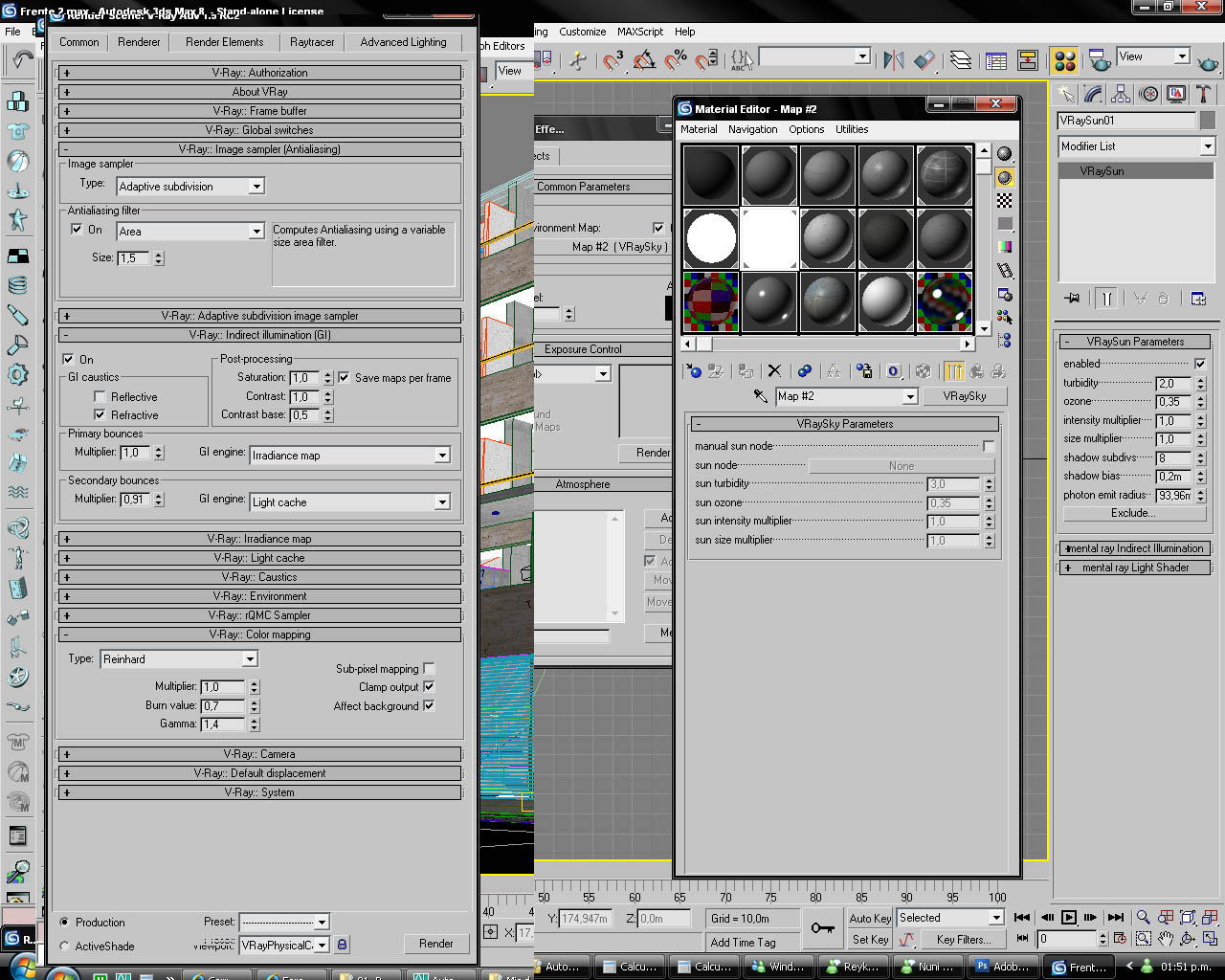Switch to the Common tab
Image resolution: width=1225 pixels, height=980 pixels.
pyautogui.click(x=79, y=42)
